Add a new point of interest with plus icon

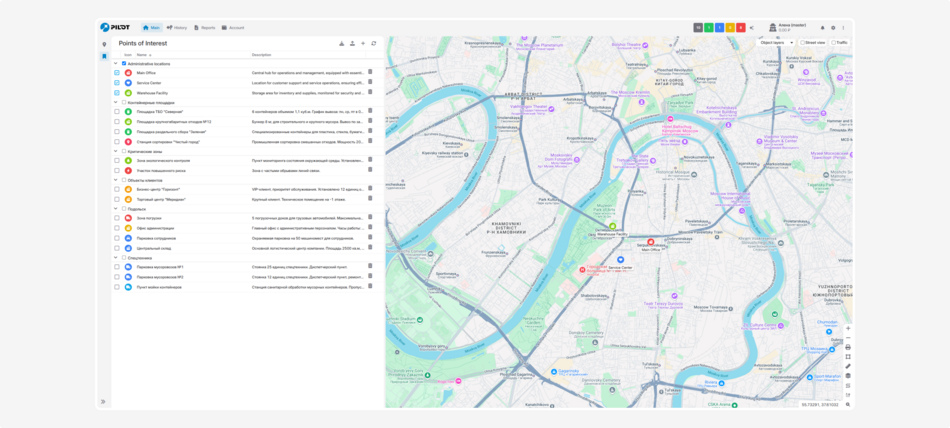363,44
